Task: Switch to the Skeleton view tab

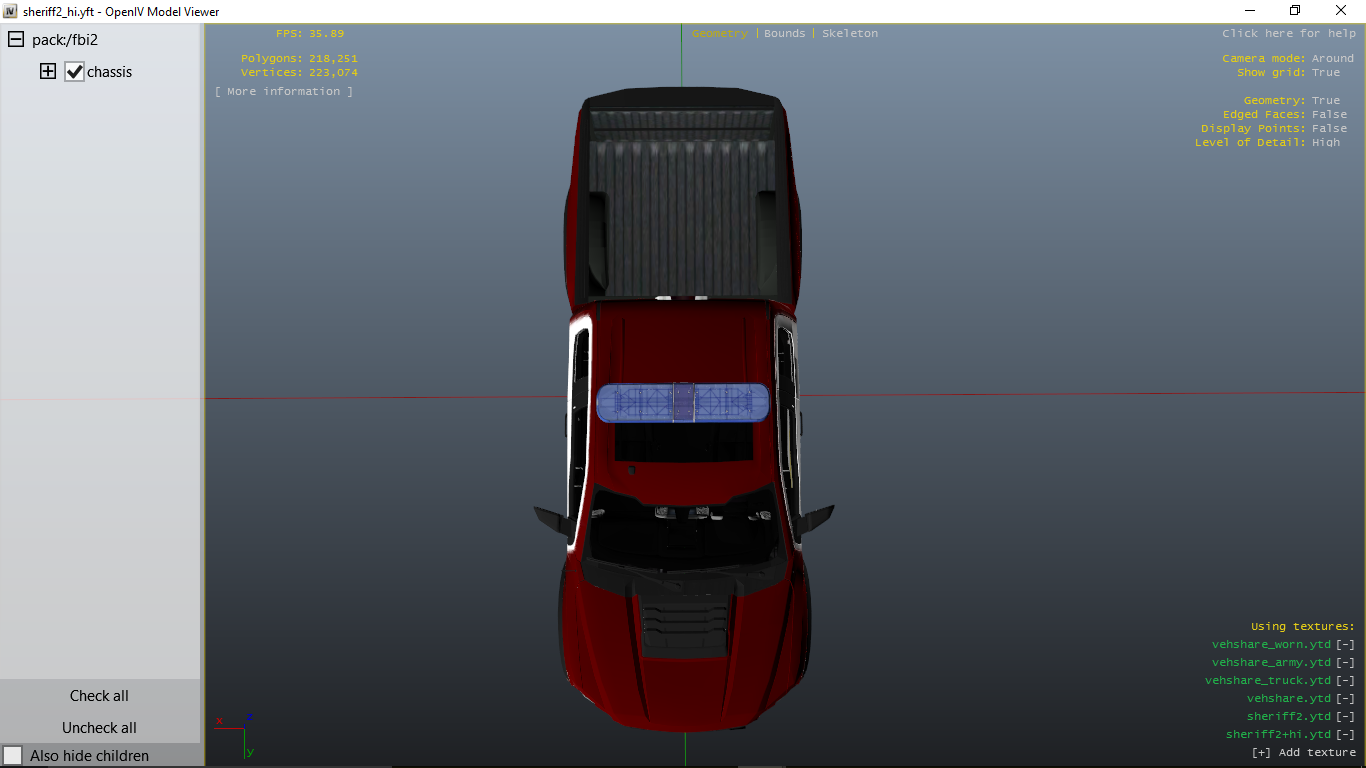Action: tap(850, 34)
